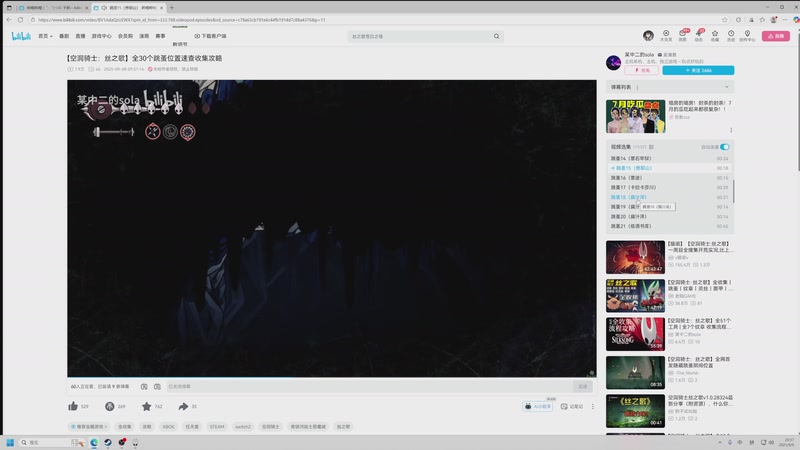The width and height of the screenshot is (800, 450).
Task: Open the 记笔记 notes button
Action: pyautogui.click(x=572, y=407)
